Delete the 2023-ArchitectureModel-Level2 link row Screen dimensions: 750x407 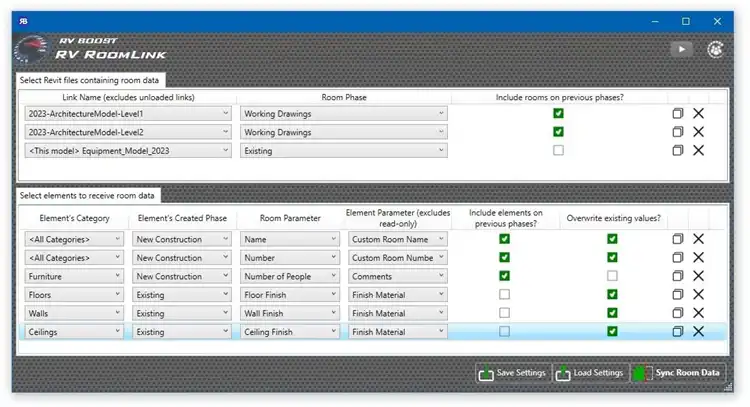(698, 132)
